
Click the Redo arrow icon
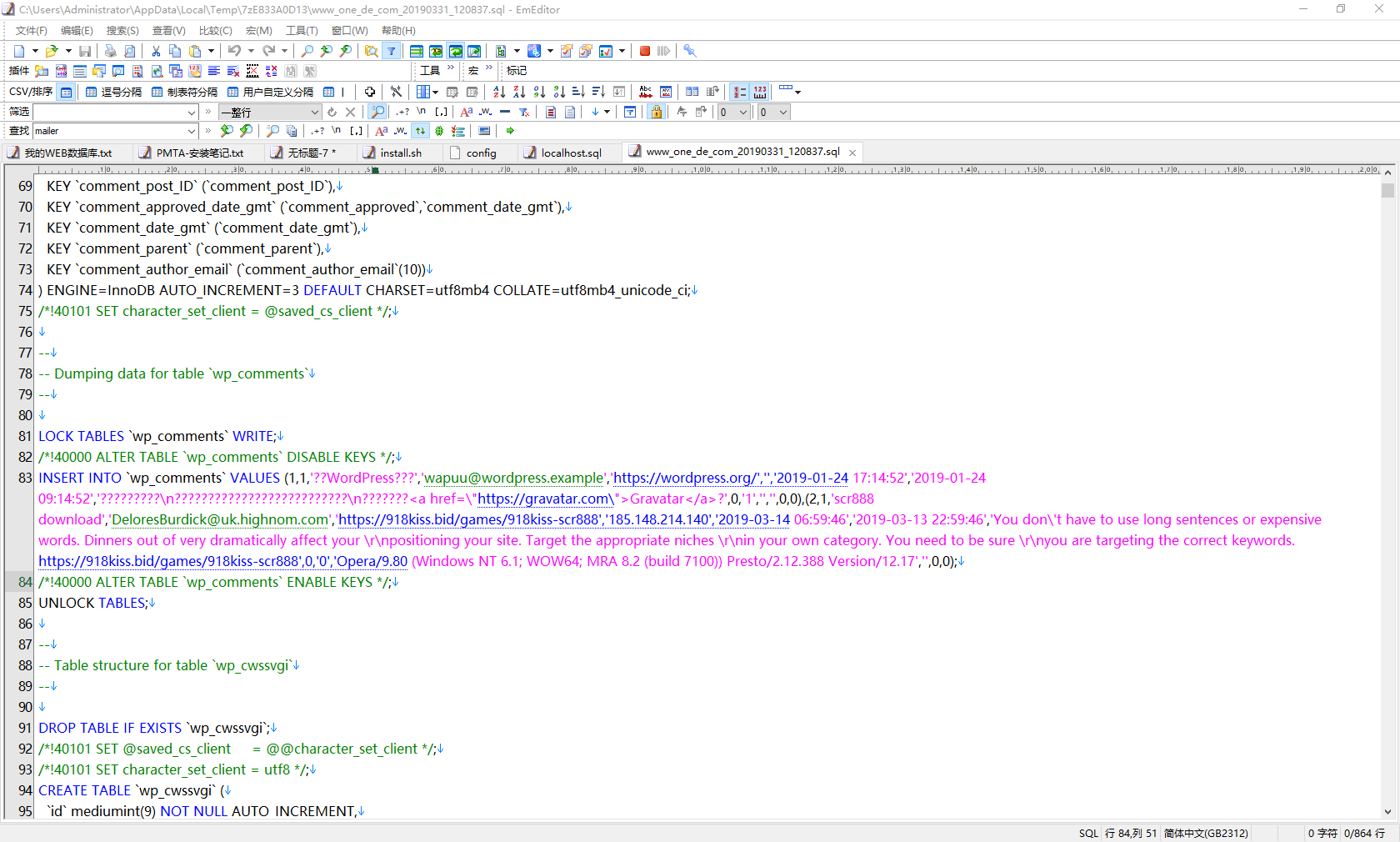pyautogui.click(x=268, y=51)
